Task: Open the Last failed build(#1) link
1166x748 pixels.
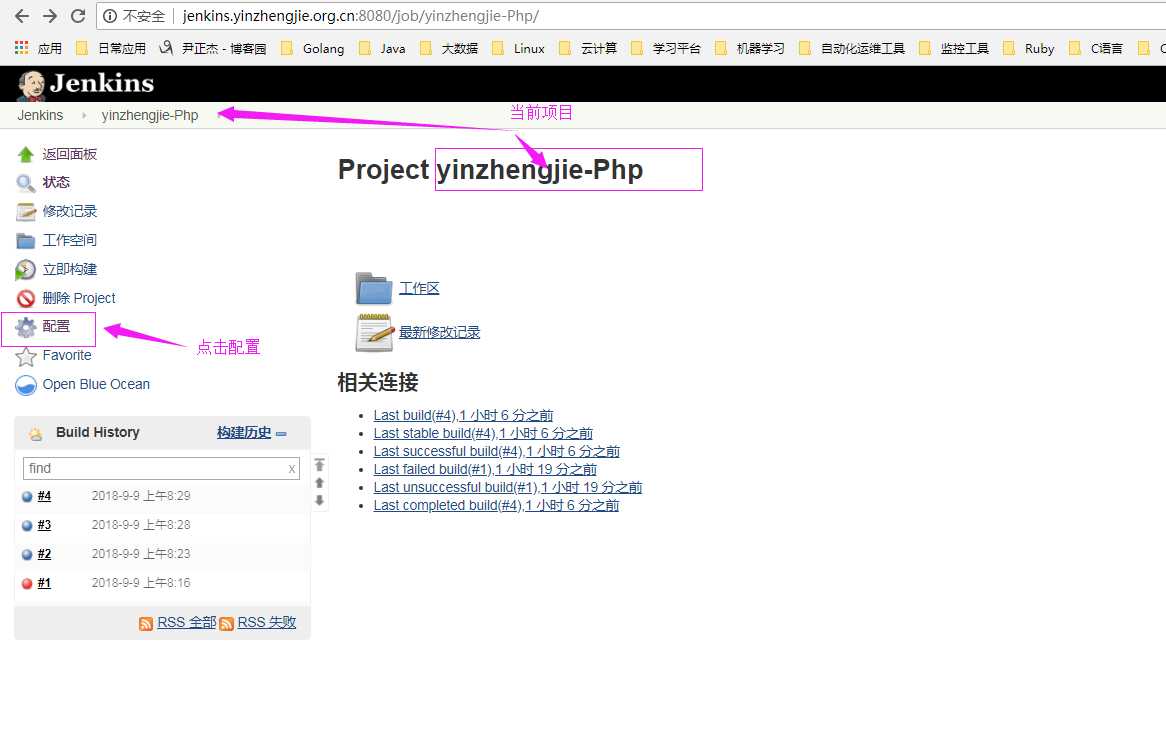Action: point(485,470)
